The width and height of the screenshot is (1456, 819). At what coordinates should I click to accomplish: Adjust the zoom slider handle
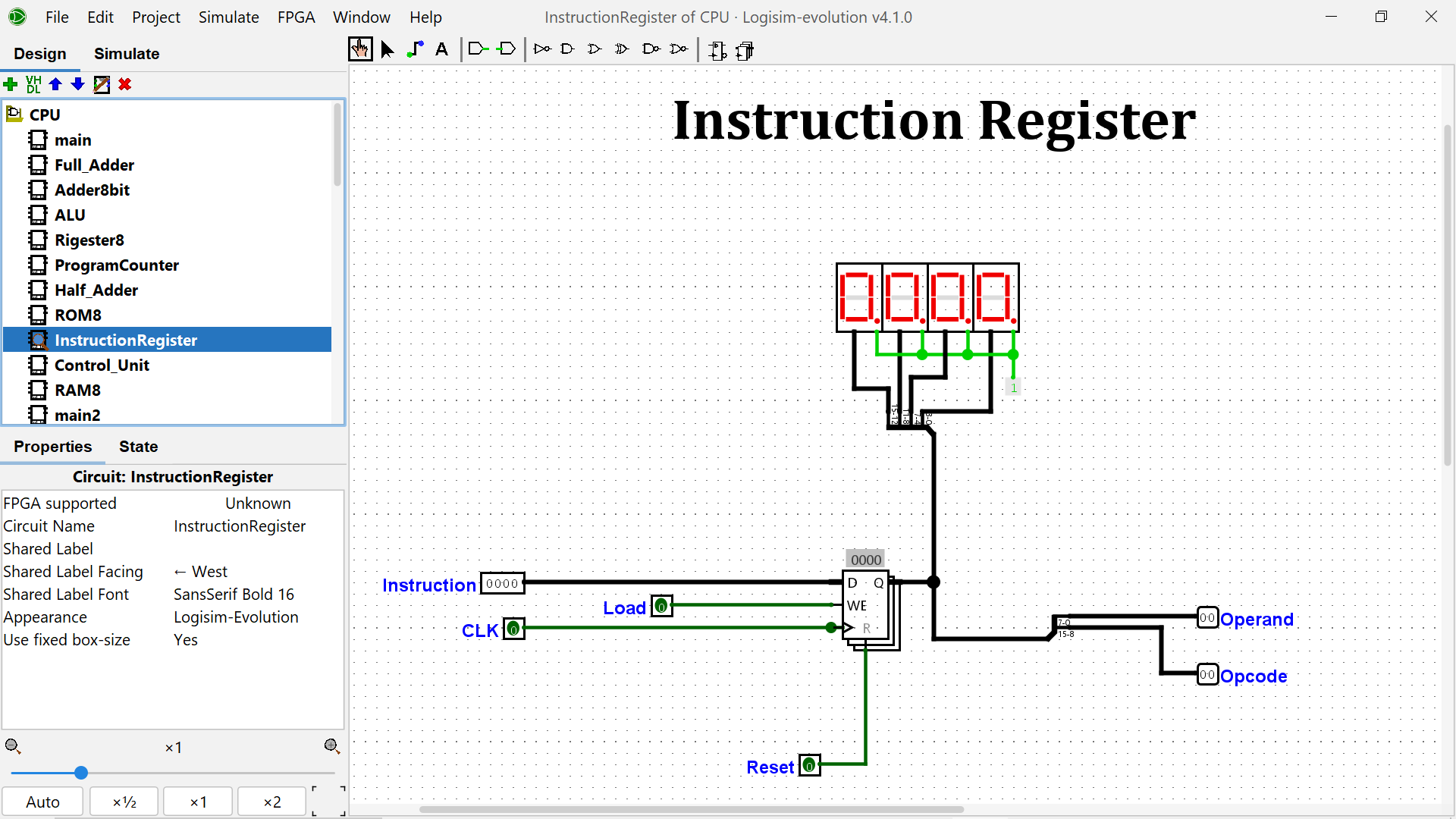81,773
